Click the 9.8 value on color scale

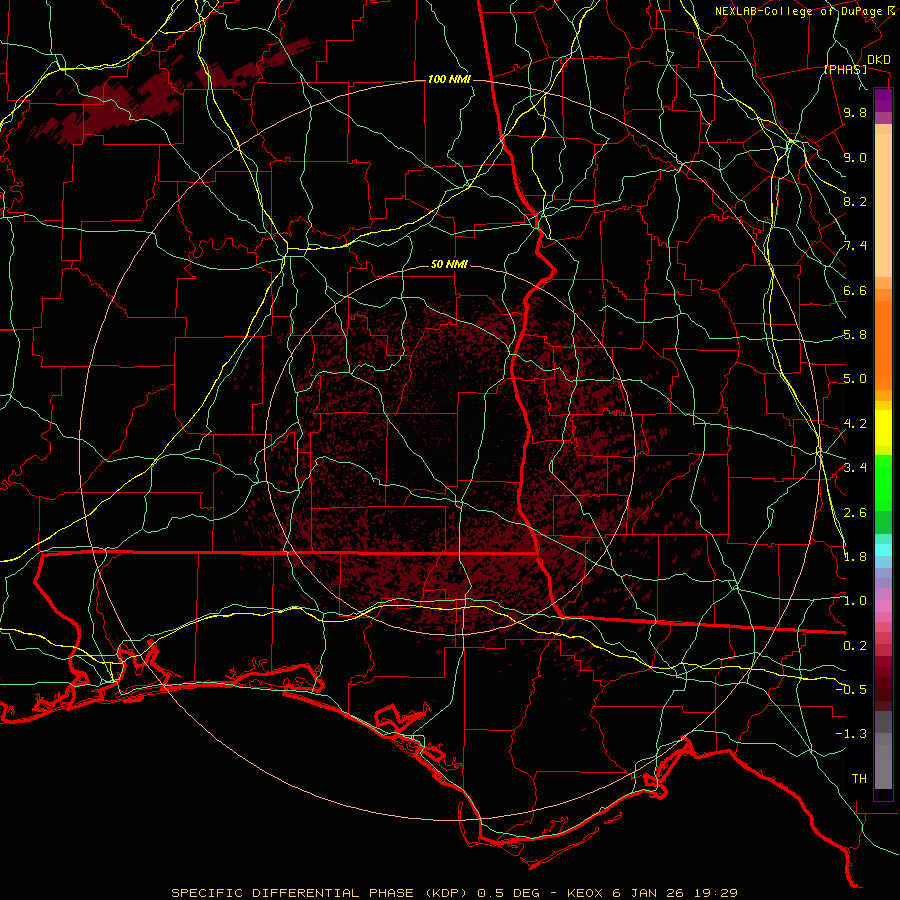pos(855,113)
